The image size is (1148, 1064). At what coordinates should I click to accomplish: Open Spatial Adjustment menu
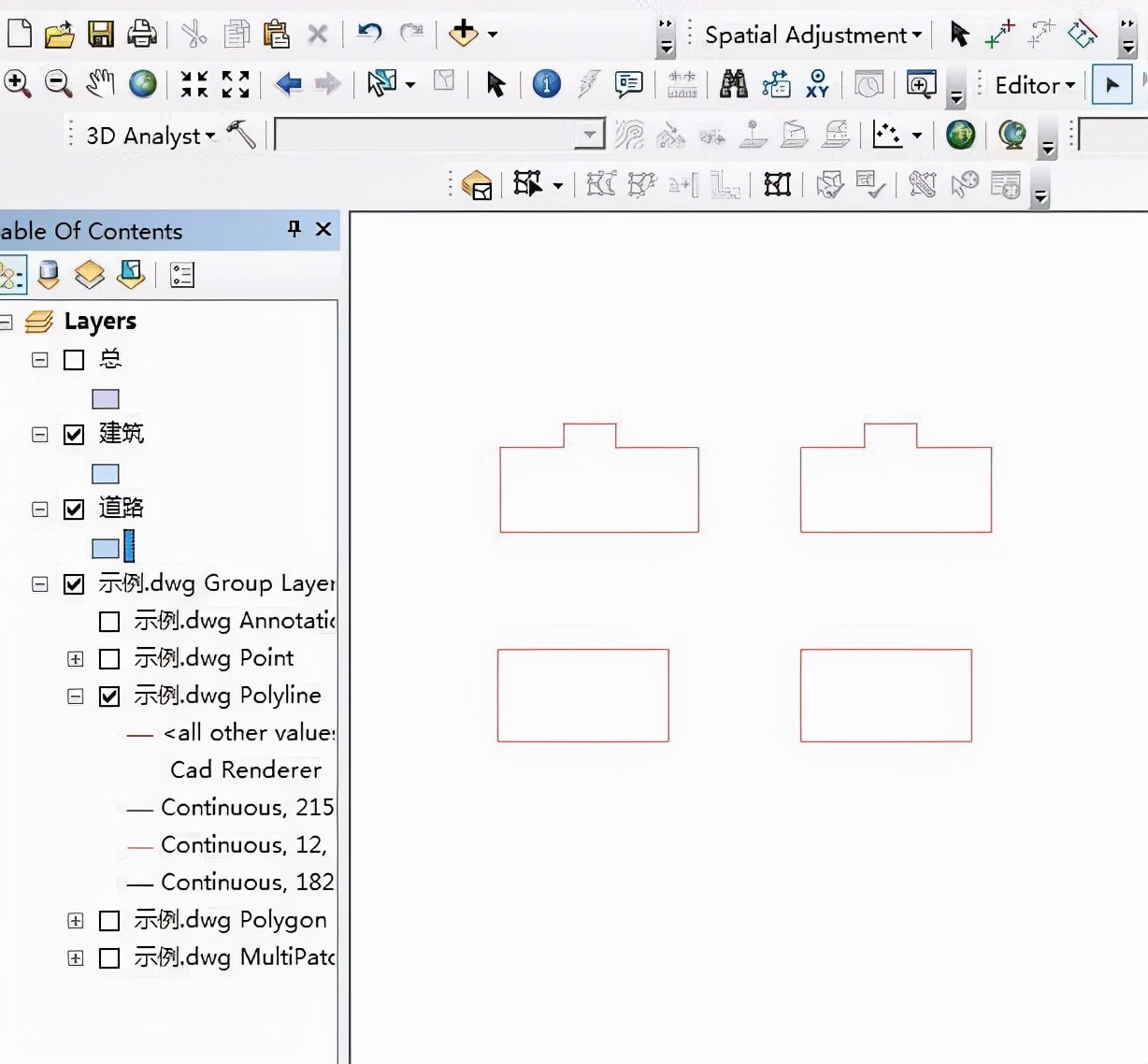coord(813,35)
